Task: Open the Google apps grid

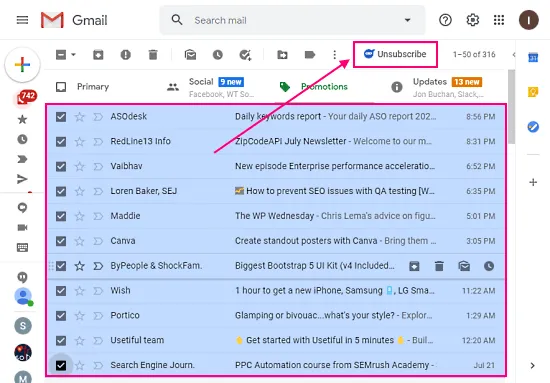Action: (499, 20)
